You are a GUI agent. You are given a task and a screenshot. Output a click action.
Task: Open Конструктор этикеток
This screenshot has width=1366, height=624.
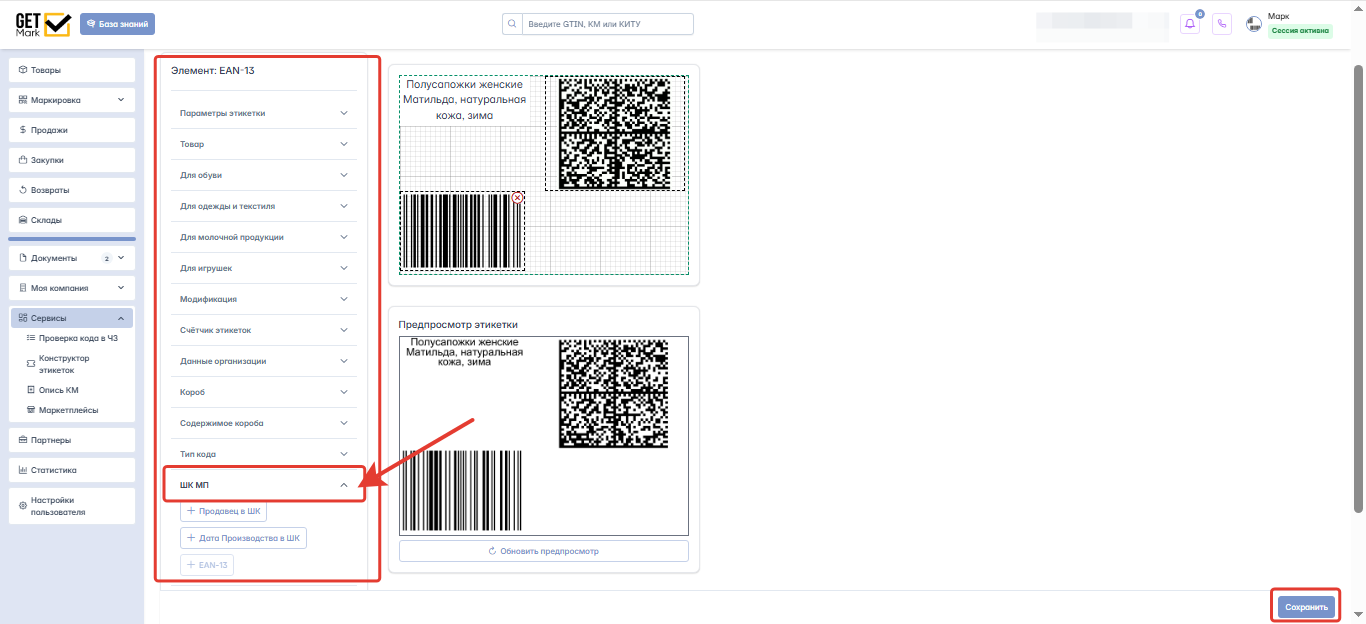click(64, 364)
